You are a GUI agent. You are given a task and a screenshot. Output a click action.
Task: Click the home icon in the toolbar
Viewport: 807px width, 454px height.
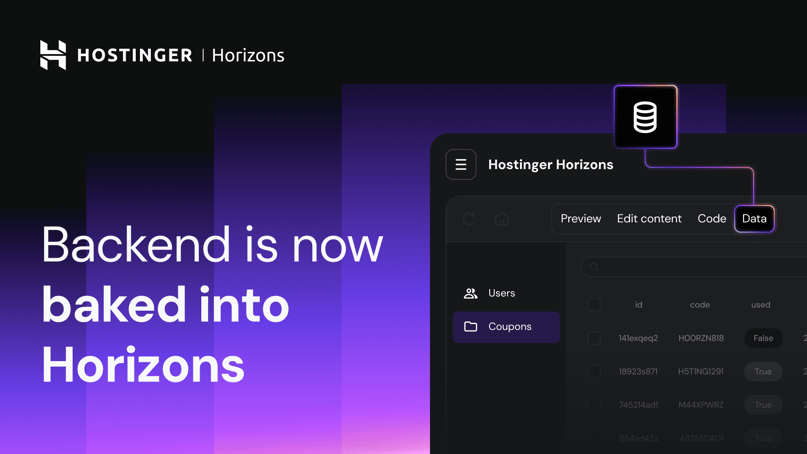502,219
